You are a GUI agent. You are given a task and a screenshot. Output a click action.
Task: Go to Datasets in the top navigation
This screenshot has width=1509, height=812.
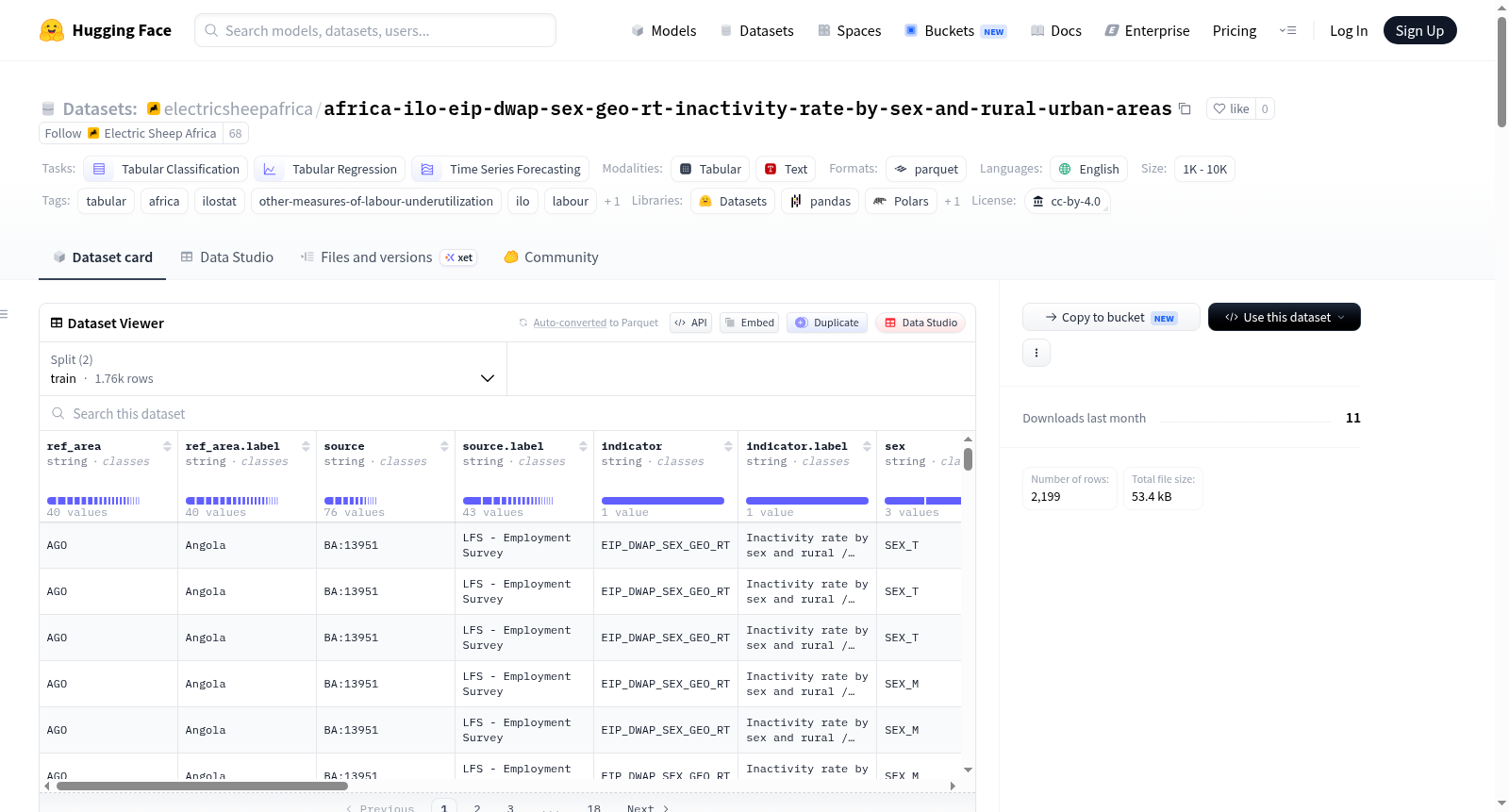click(756, 30)
